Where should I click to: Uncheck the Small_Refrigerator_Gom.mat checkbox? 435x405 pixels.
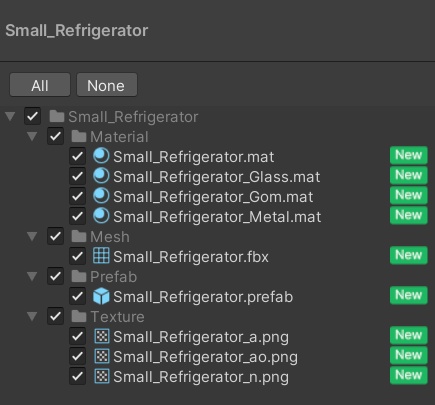[78, 196]
